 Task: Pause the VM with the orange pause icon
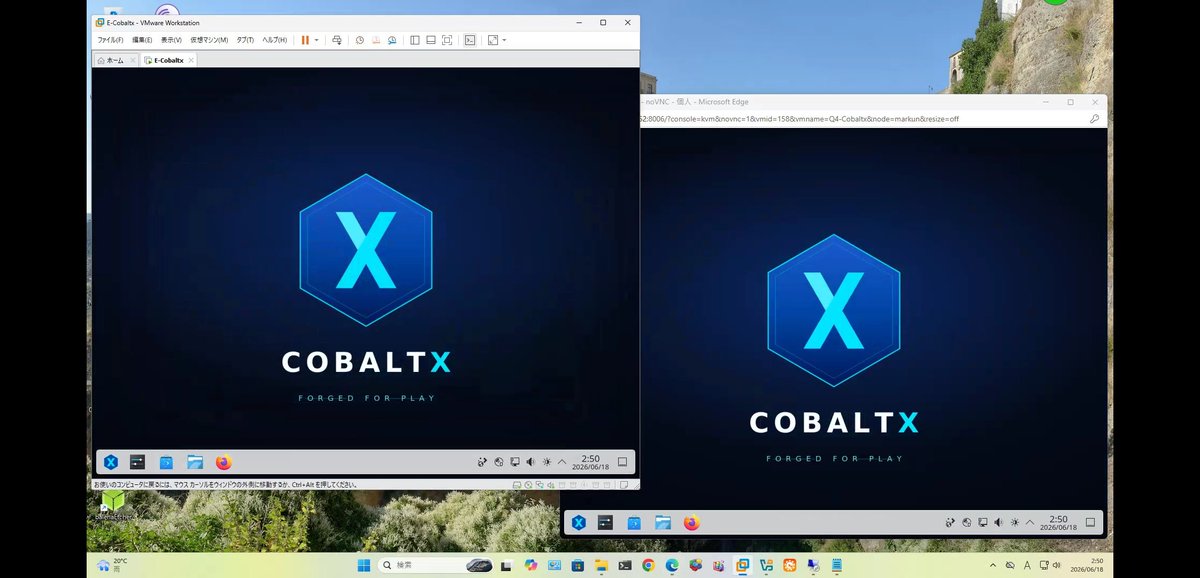(x=304, y=40)
